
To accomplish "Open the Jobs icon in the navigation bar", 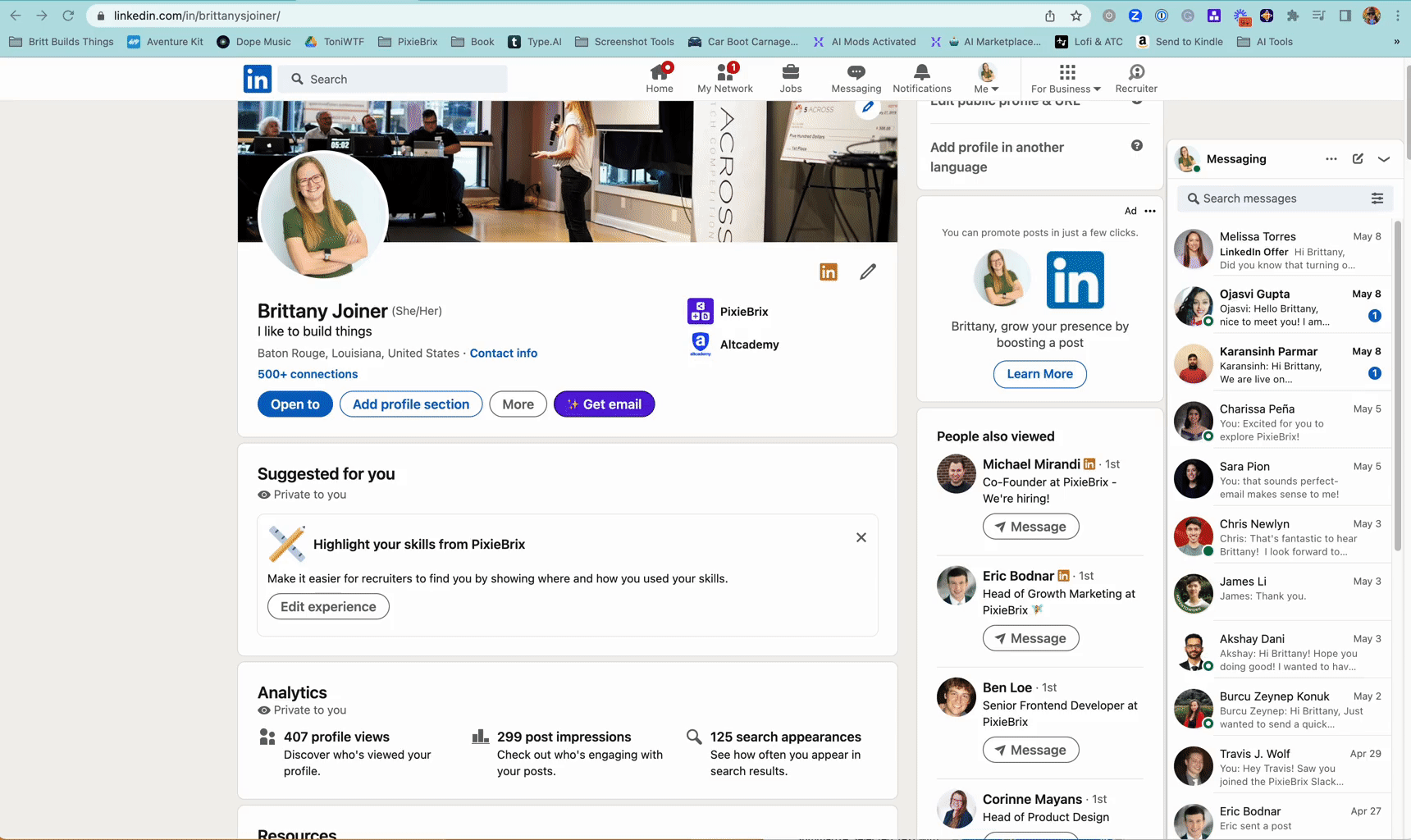I will (790, 72).
